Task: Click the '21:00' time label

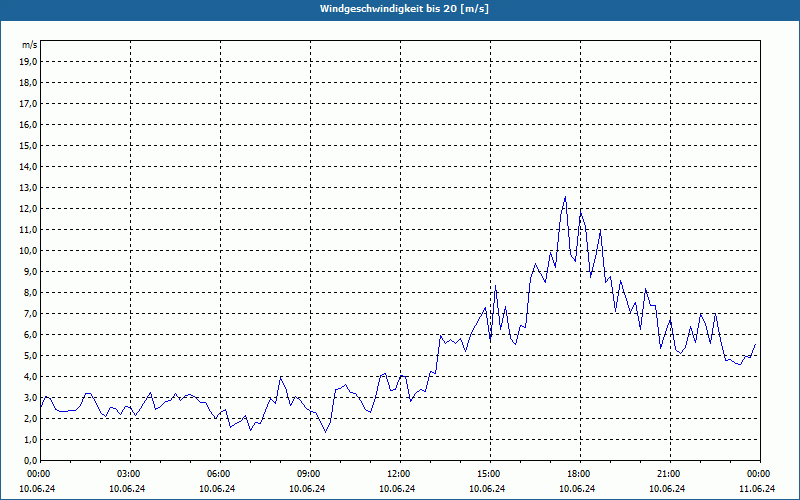Action: (x=667, y=474)
